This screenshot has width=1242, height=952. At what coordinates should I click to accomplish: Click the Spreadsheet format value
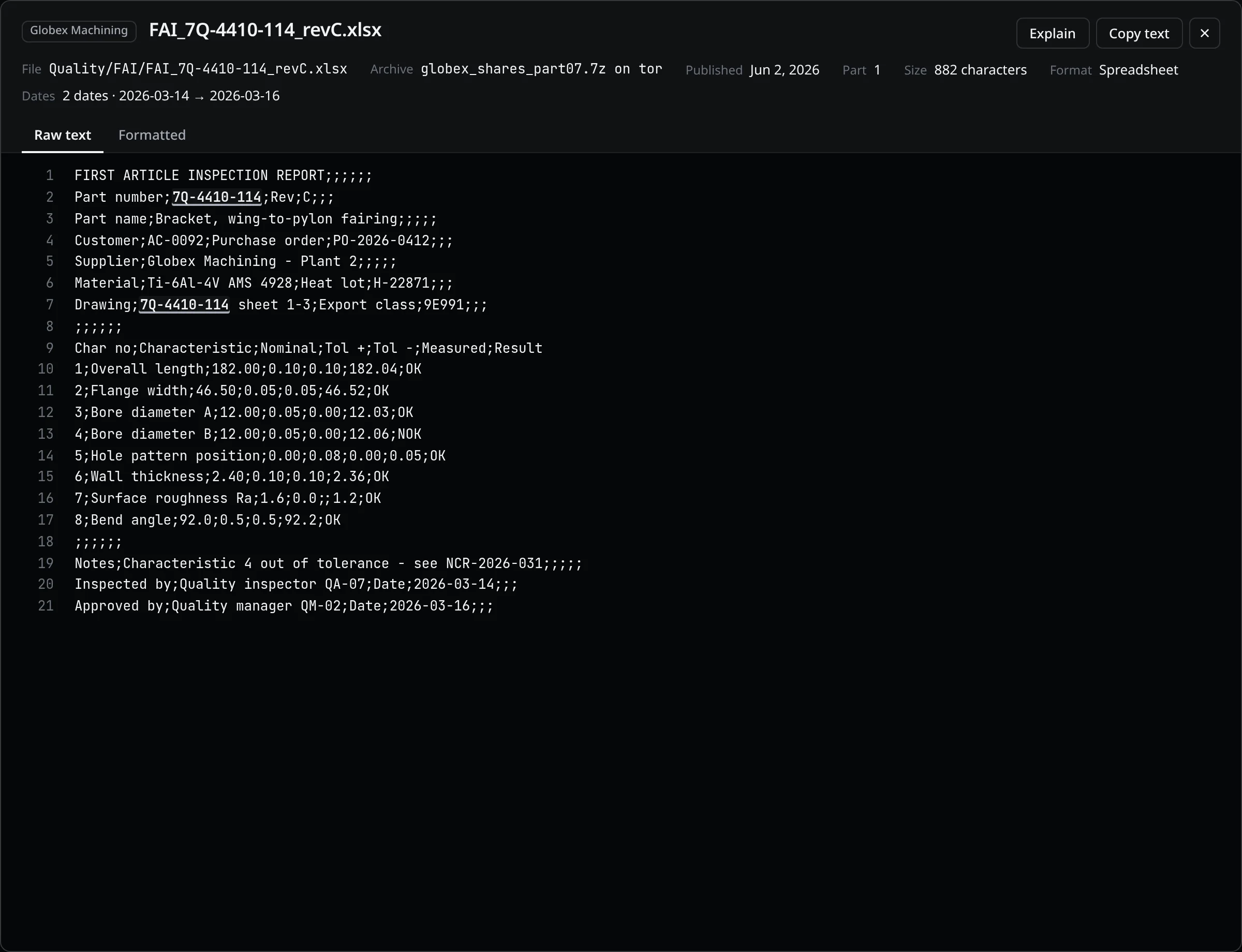pos(1138,70)
